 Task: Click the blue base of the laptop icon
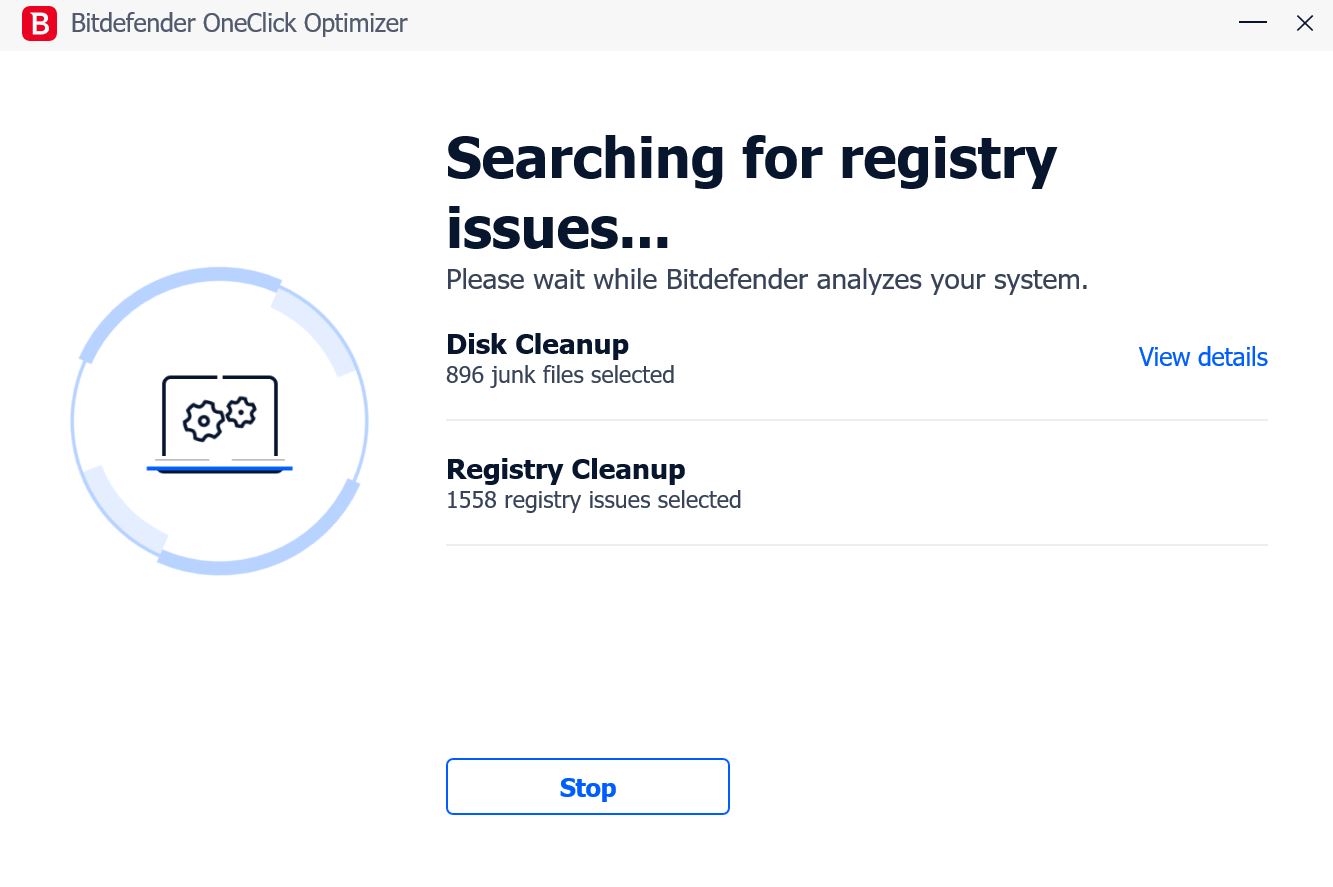click(220, 468)
